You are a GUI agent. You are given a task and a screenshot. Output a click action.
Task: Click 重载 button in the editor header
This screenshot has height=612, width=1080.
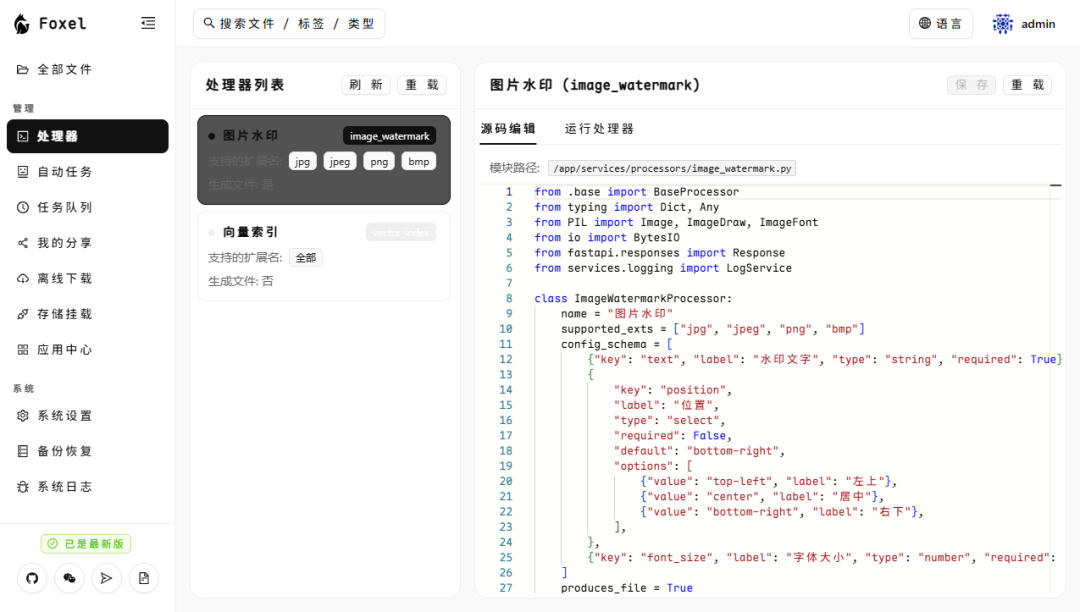coord(1027,85)
